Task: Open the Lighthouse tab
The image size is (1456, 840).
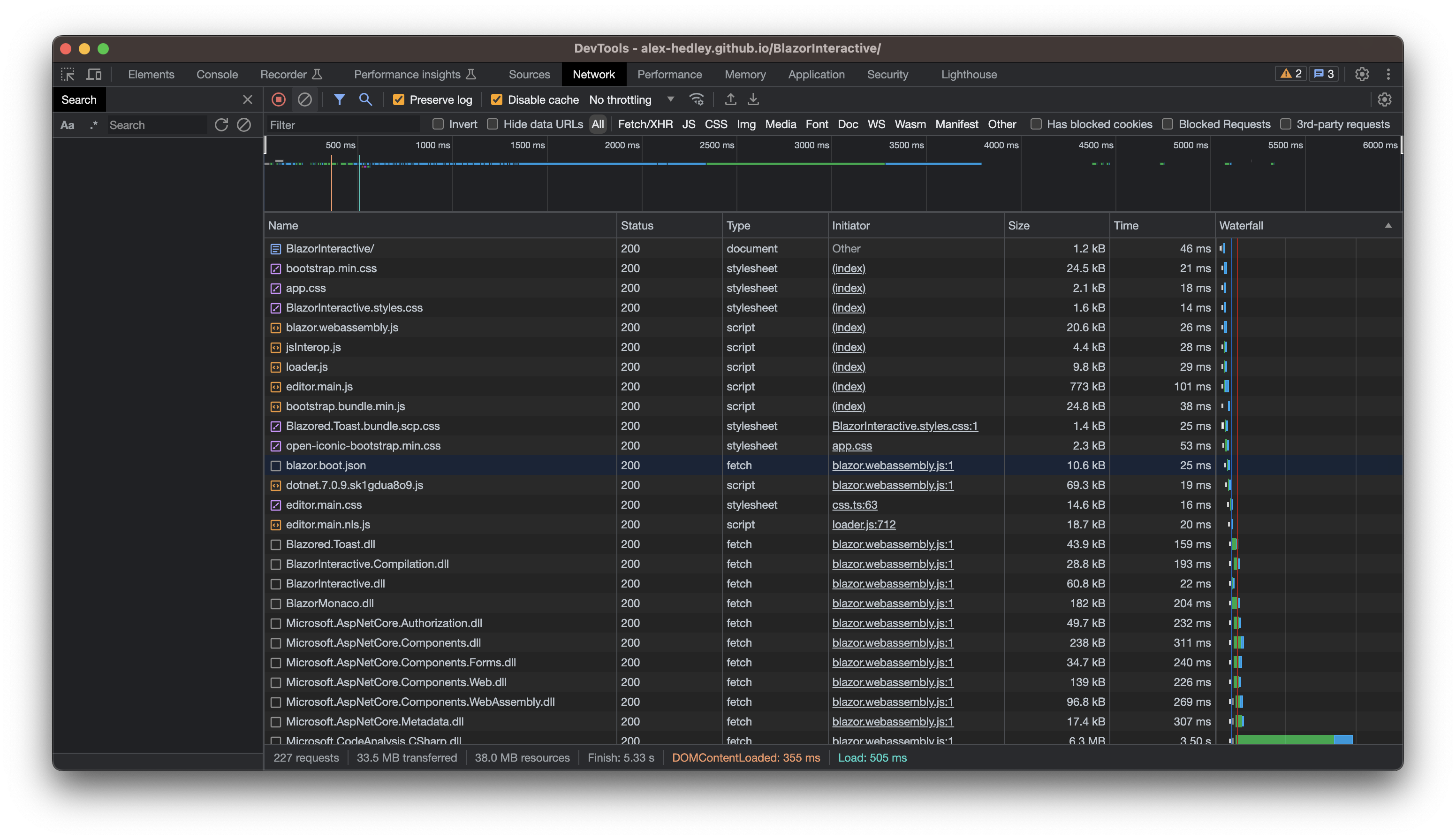Action: coord(969,75)
